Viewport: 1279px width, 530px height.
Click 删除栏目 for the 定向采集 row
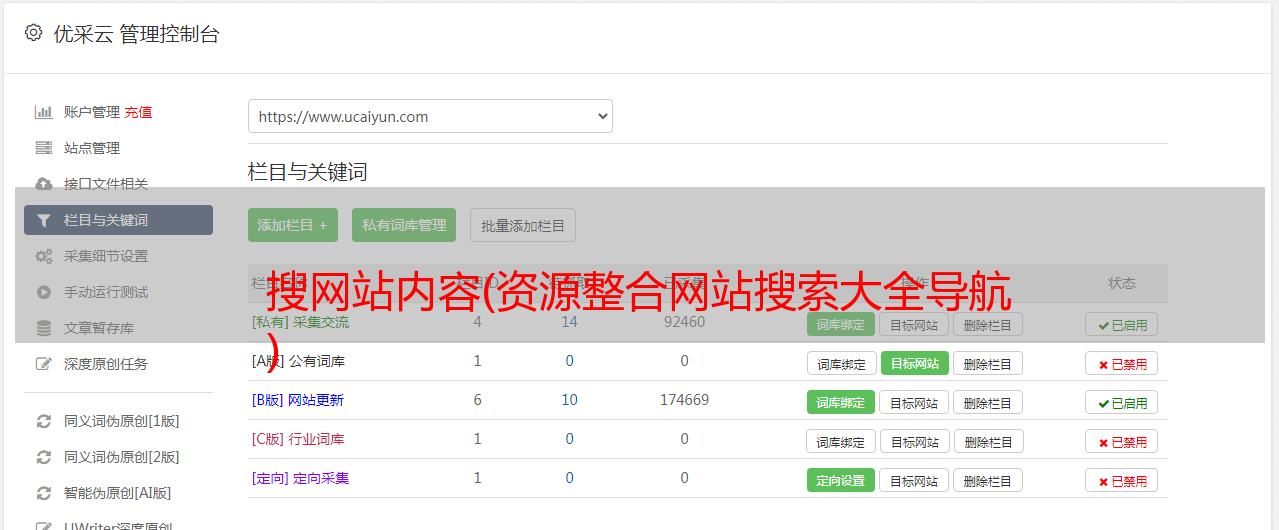pyautogui.click(x=988, y=480)
